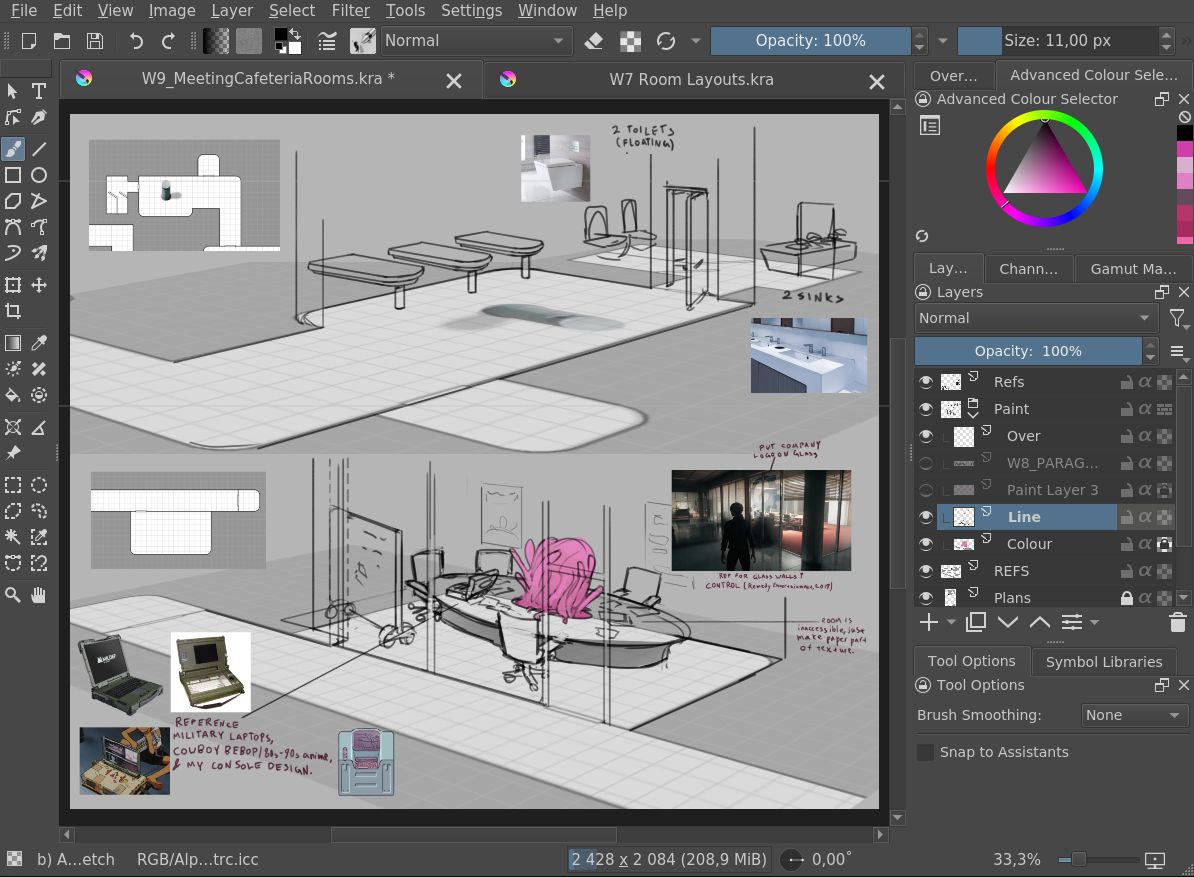
Task: Close the W9_MeetingCafeteriaRooms.kra tab
Action: [454, 81]
